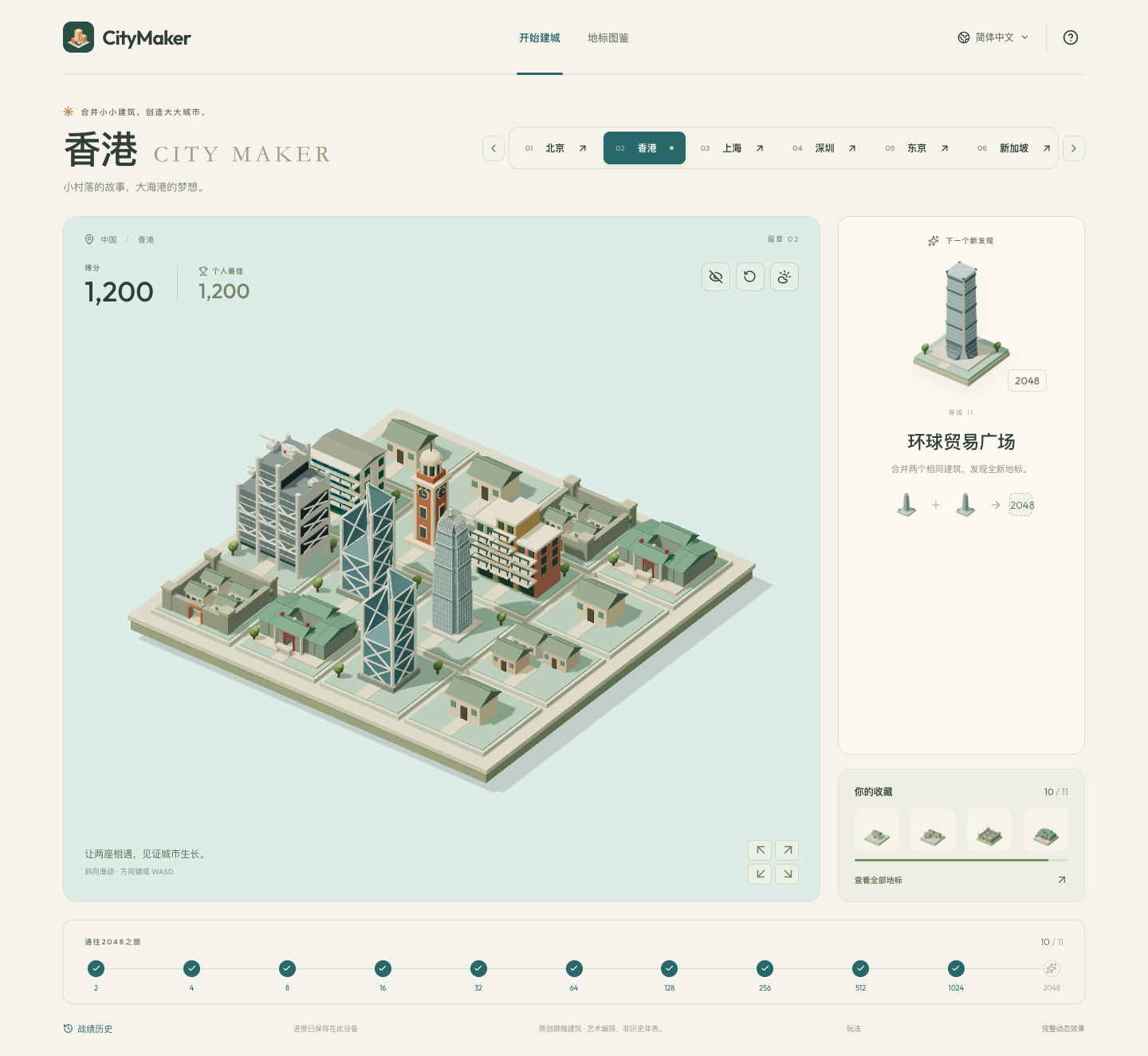Click the 环球贸易广场 landmark title
The width and height of the screenshot is (1148, 1056).
961,442
